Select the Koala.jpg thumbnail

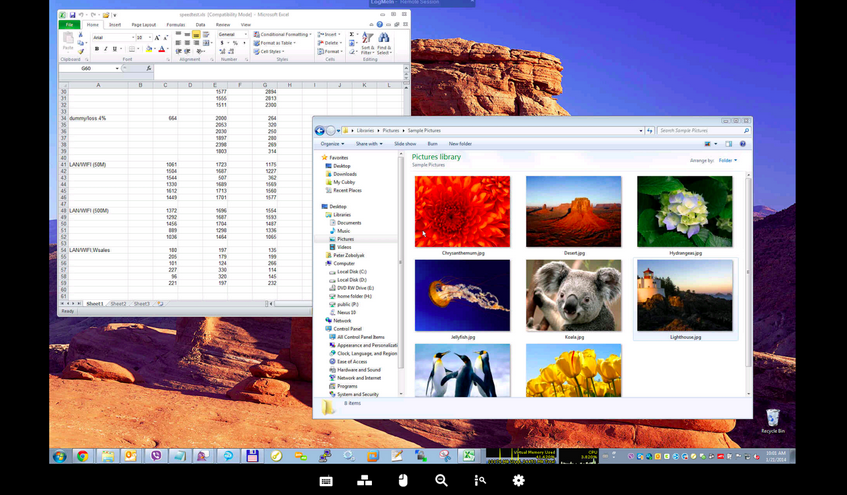[574, 296]
